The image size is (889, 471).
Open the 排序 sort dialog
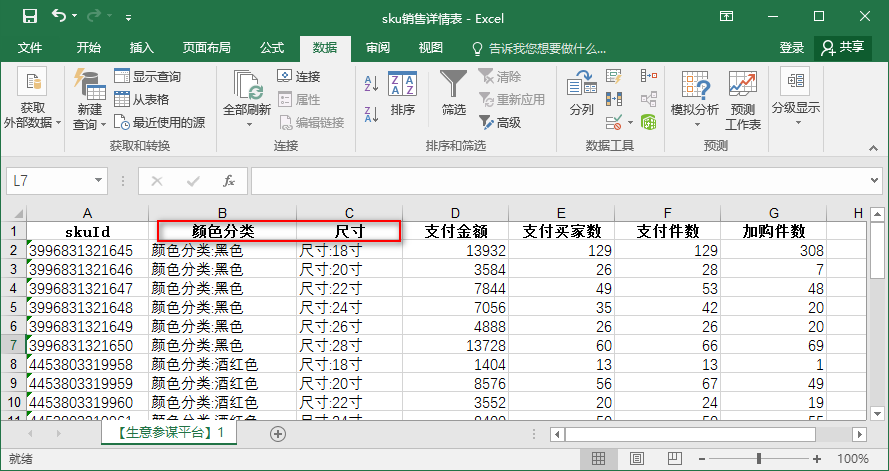click(x=403, y=94)
